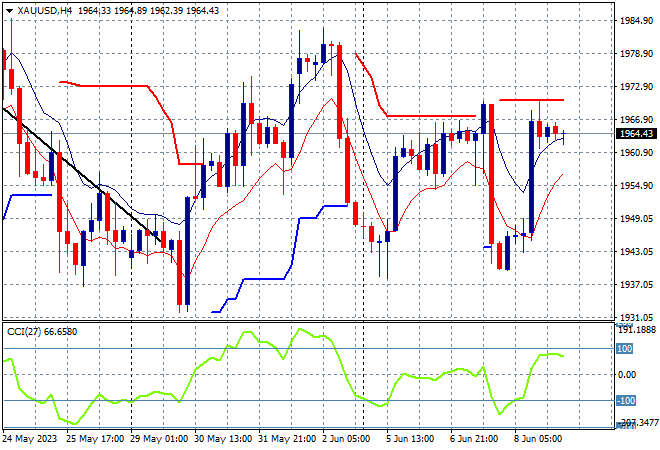Click the 8 Jun 05:00 time label
Image resolution: width=660 pixels, height=450 pixels.
[x=538, y=439]
